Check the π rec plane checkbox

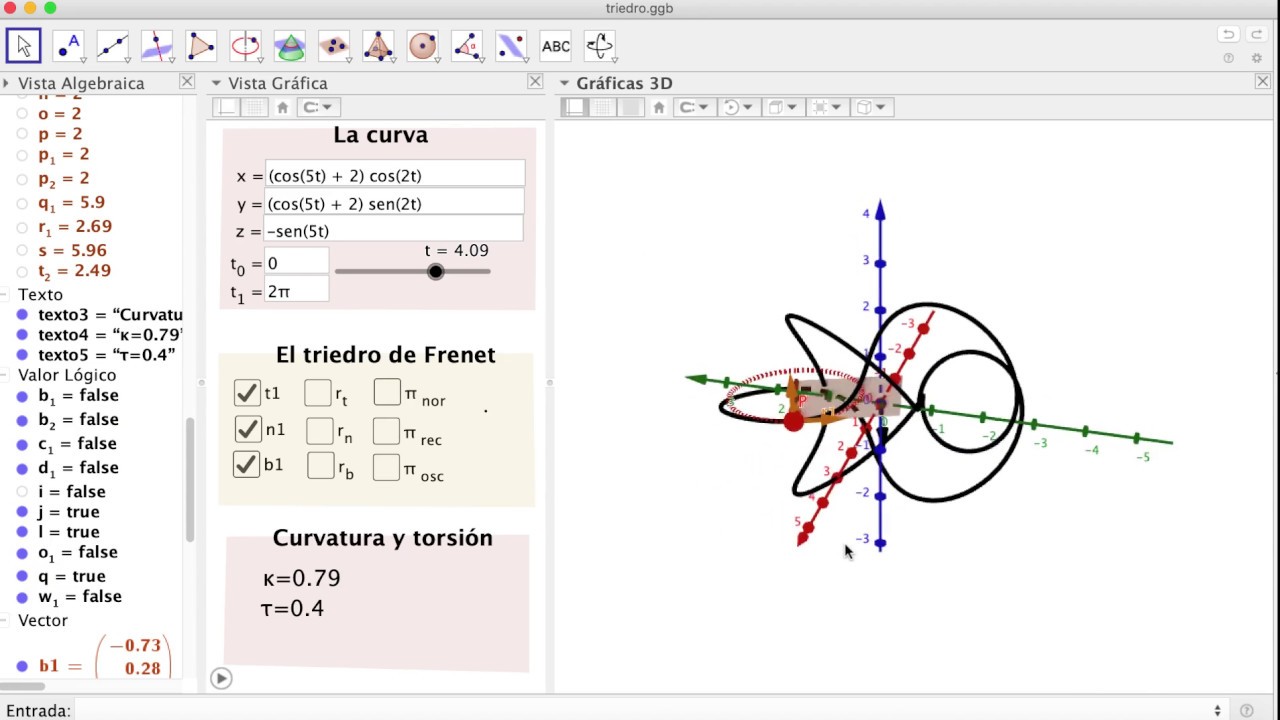386,431
